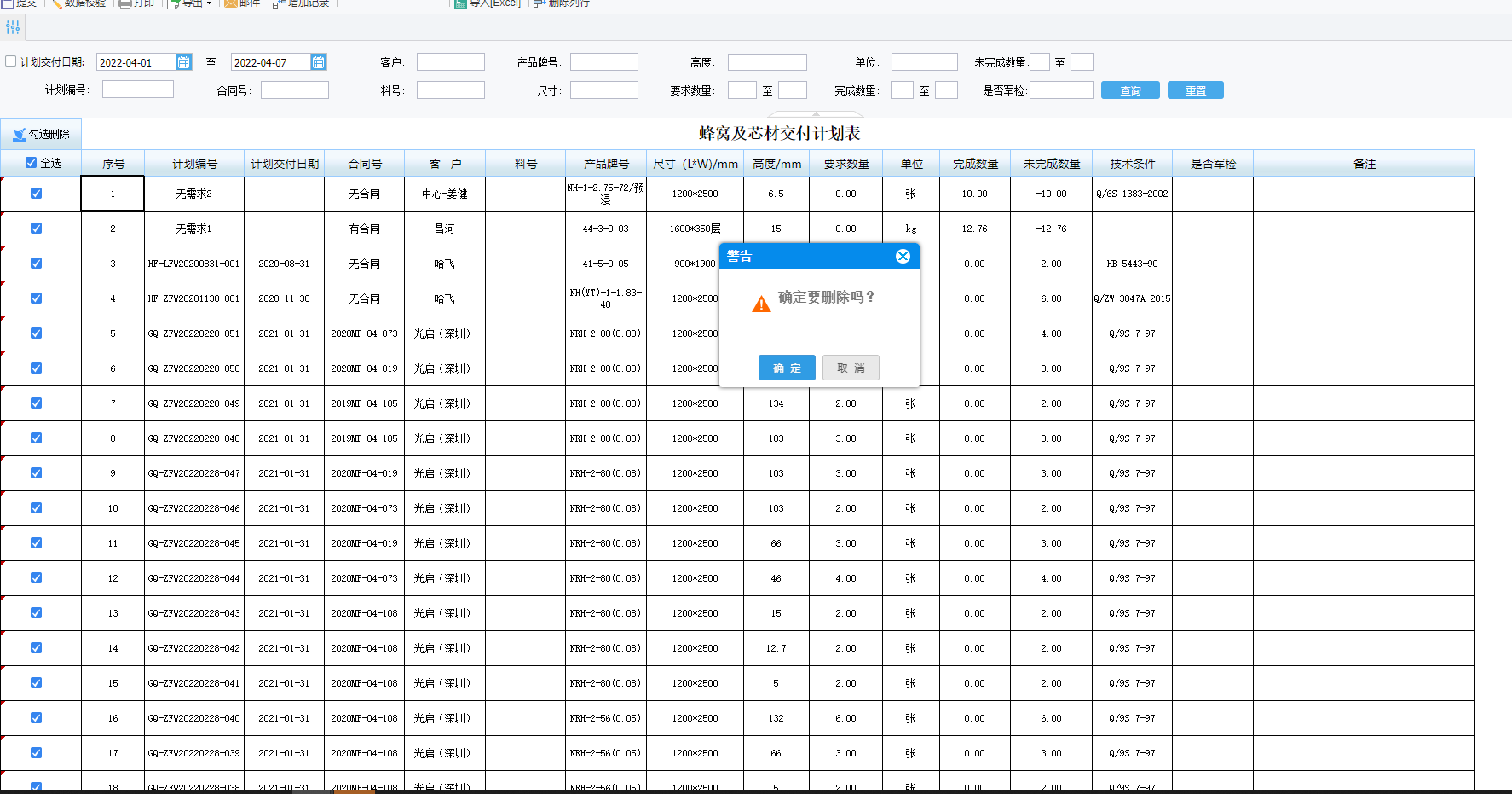Select cell GQ-ZFW20220228-051
Image resolution: width=1512 pixels, height=794 pixels.
point(194,333)
